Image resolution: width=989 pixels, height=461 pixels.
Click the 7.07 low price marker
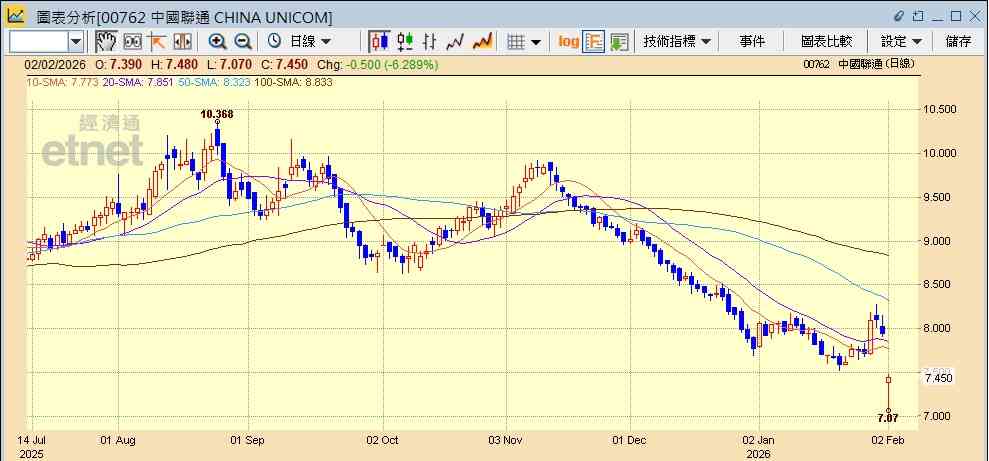pos(888,417)
